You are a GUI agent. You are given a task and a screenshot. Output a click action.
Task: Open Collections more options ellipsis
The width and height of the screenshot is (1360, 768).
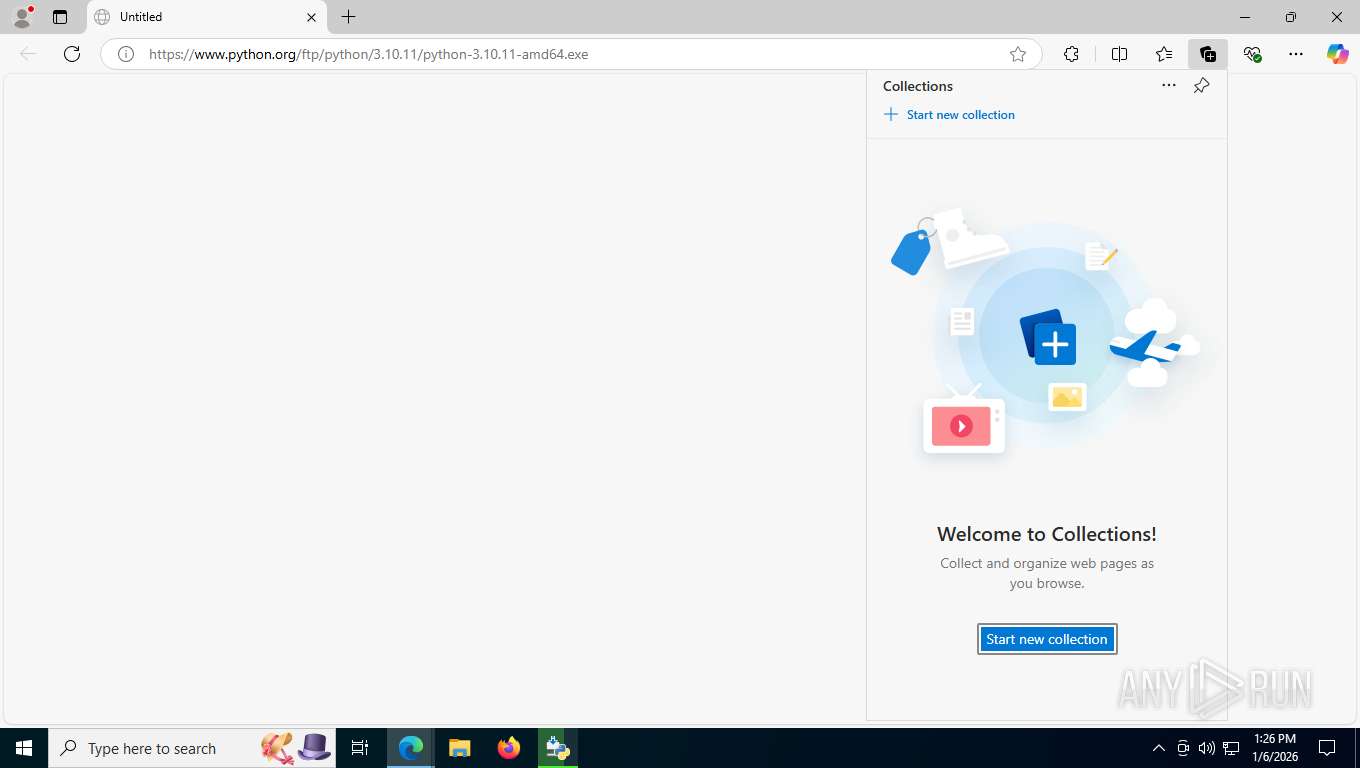click(1169, 86)
